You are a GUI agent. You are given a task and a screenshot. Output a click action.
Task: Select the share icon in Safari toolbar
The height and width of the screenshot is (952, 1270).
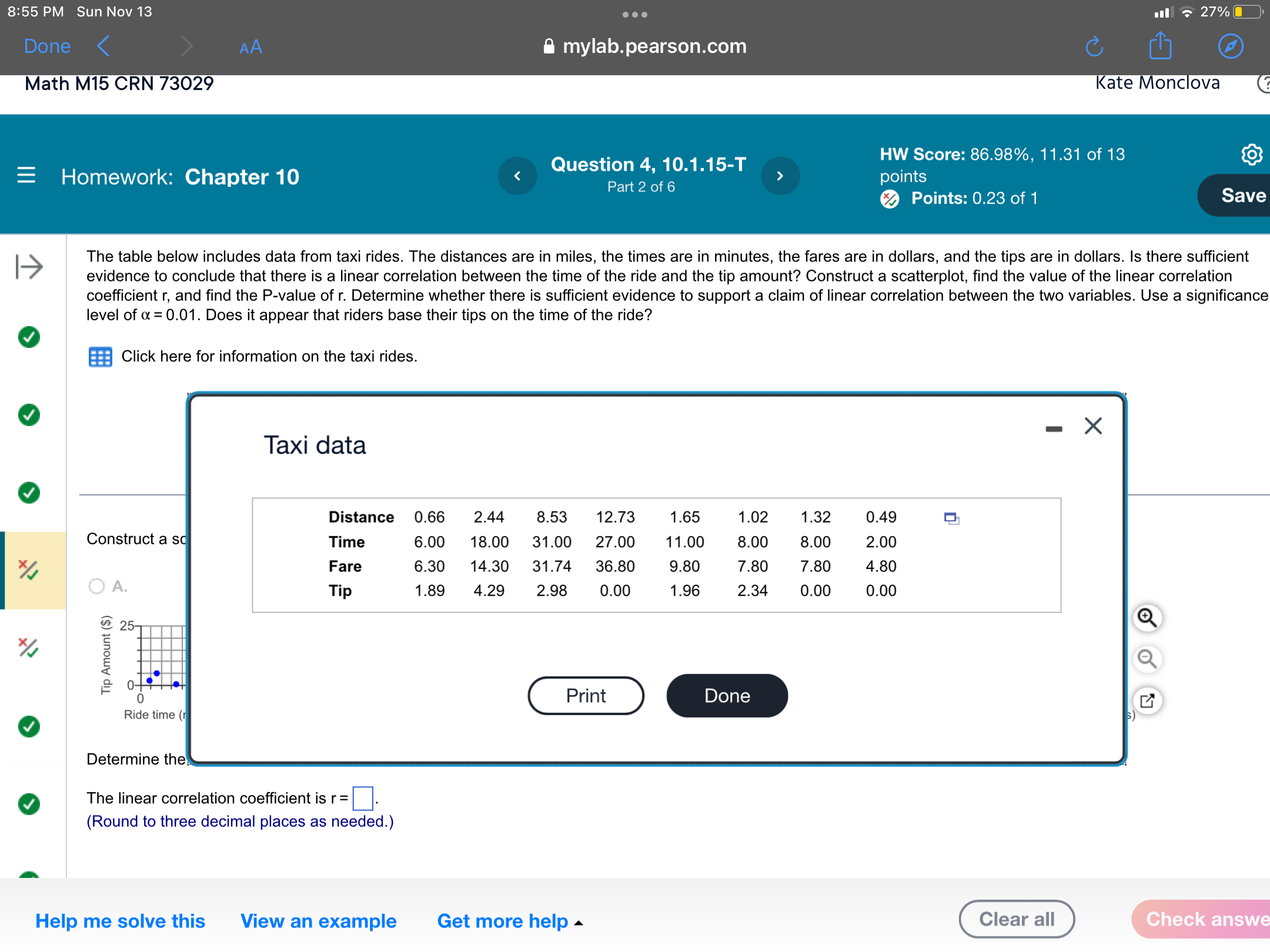pos(1159,46)
